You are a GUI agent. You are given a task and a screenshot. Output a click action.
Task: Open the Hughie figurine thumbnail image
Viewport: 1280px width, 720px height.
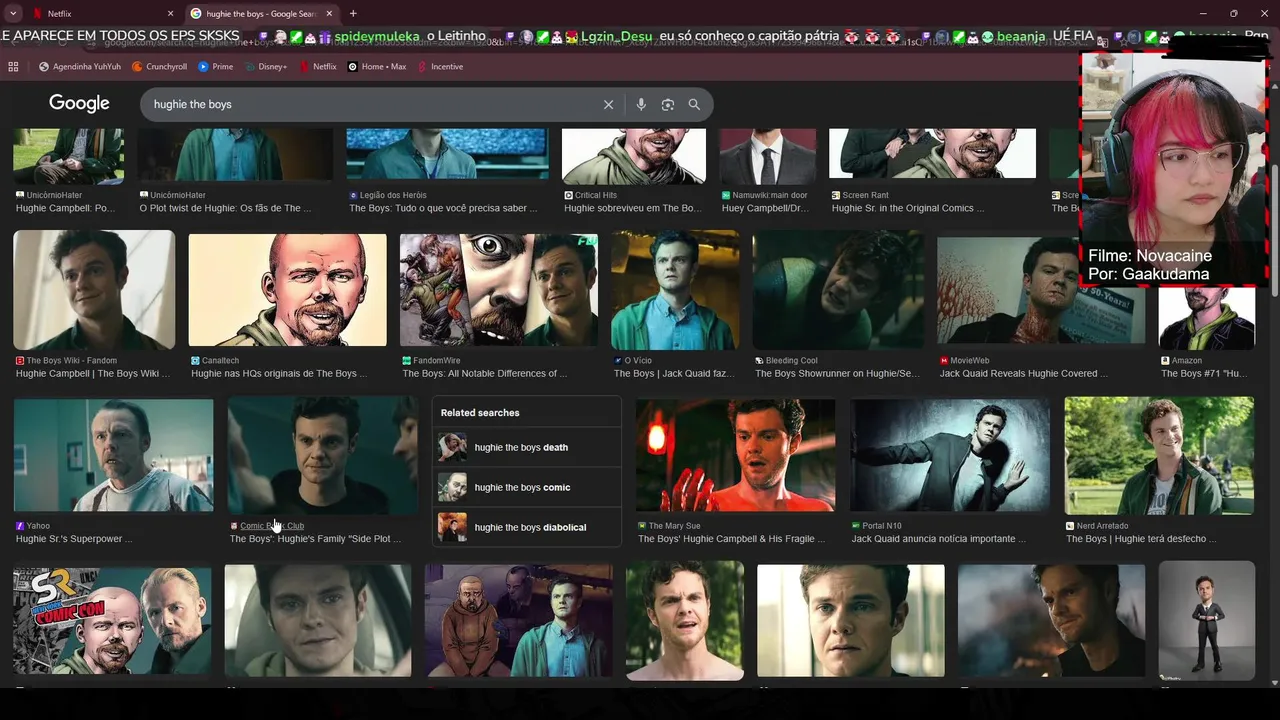coord(1206,620)
